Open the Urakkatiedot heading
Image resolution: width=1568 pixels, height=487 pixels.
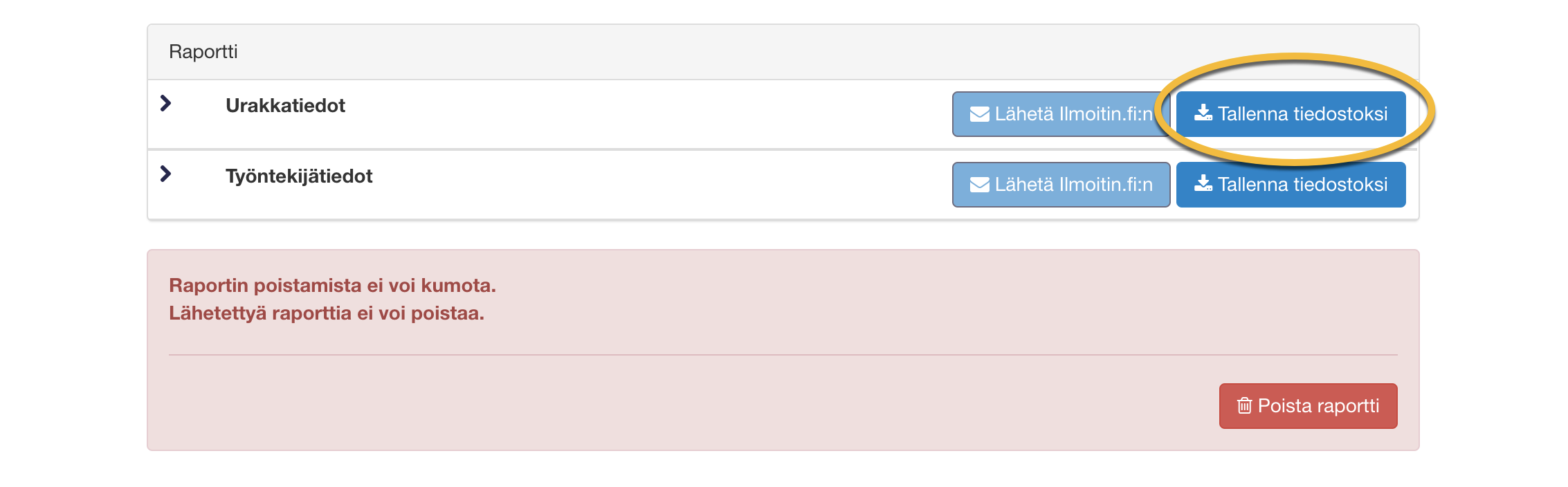coord(285,106)
